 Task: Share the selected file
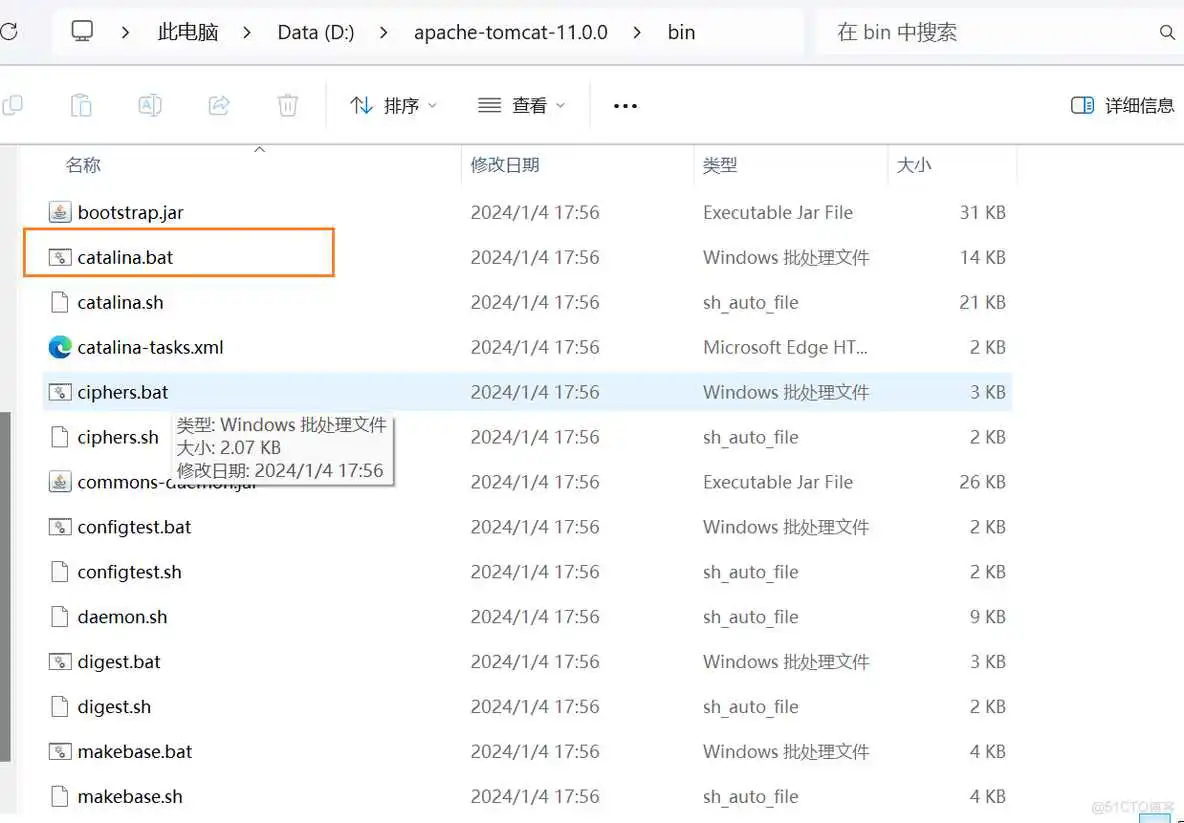[x=219, y=104]
